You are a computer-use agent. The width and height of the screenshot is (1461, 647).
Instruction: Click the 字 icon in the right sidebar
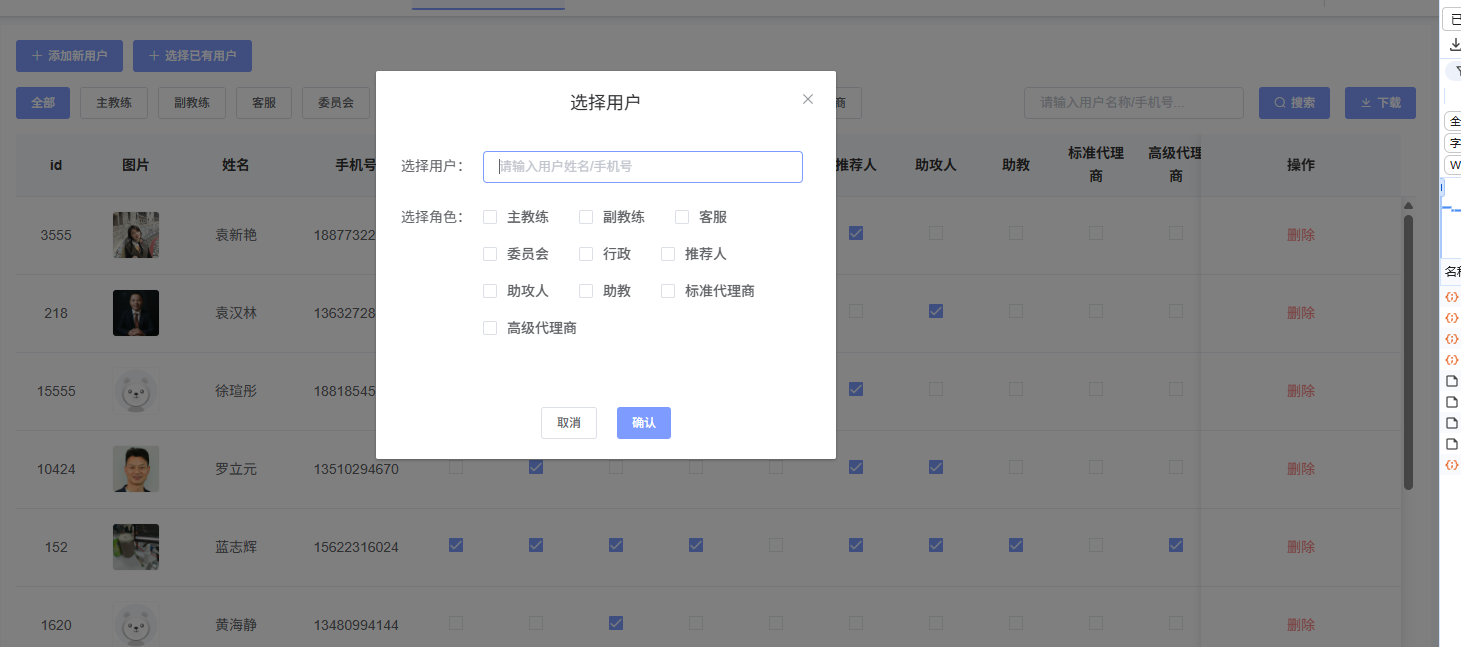[x=1452, y=142]
